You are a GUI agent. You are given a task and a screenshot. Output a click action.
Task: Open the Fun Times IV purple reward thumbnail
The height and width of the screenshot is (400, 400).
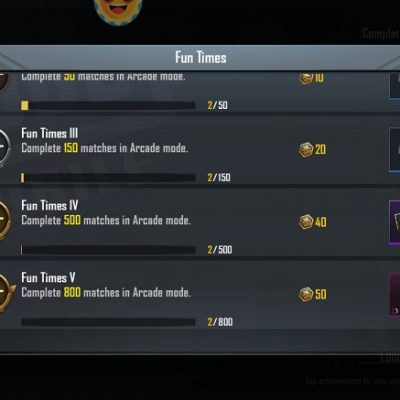(x=394, y=222)
